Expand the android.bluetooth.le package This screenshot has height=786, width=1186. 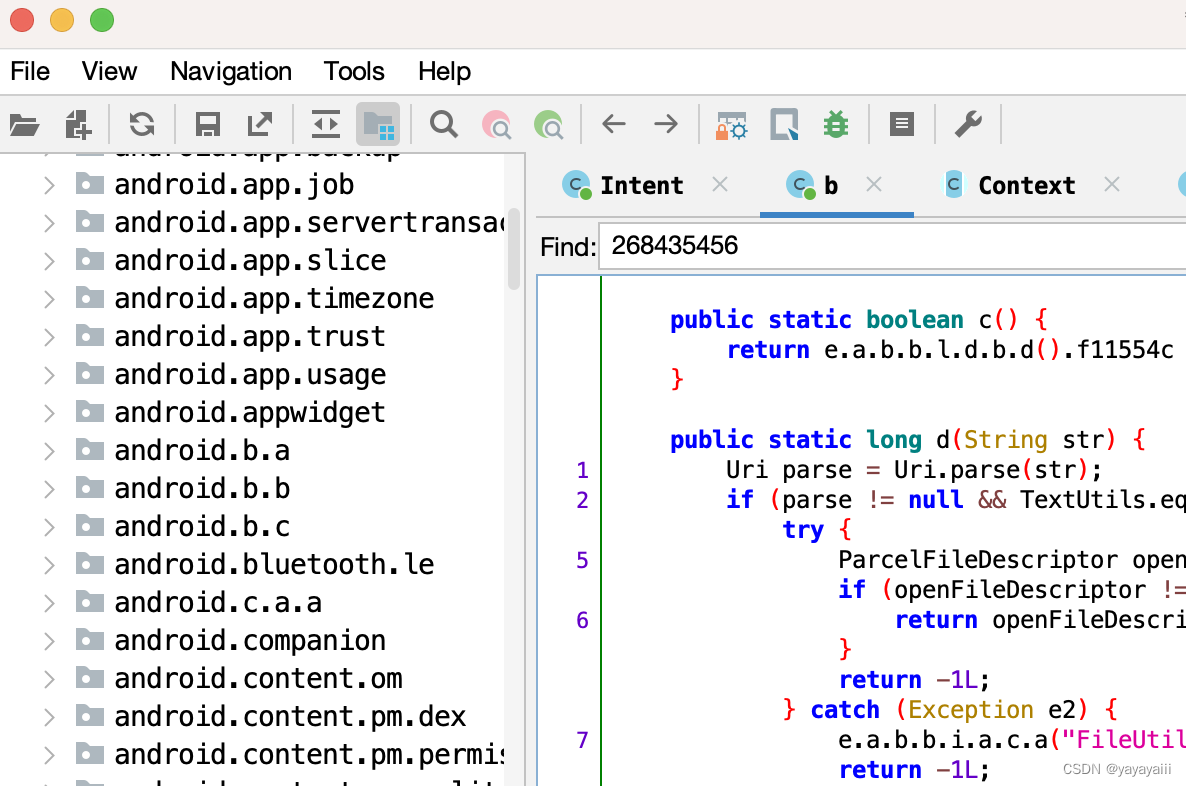point(49,565)
